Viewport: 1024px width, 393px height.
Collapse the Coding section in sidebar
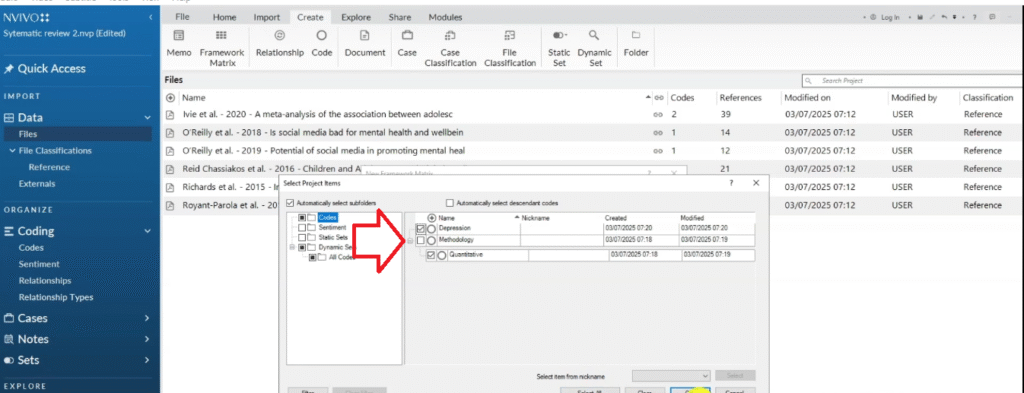[x=147, y=230]
